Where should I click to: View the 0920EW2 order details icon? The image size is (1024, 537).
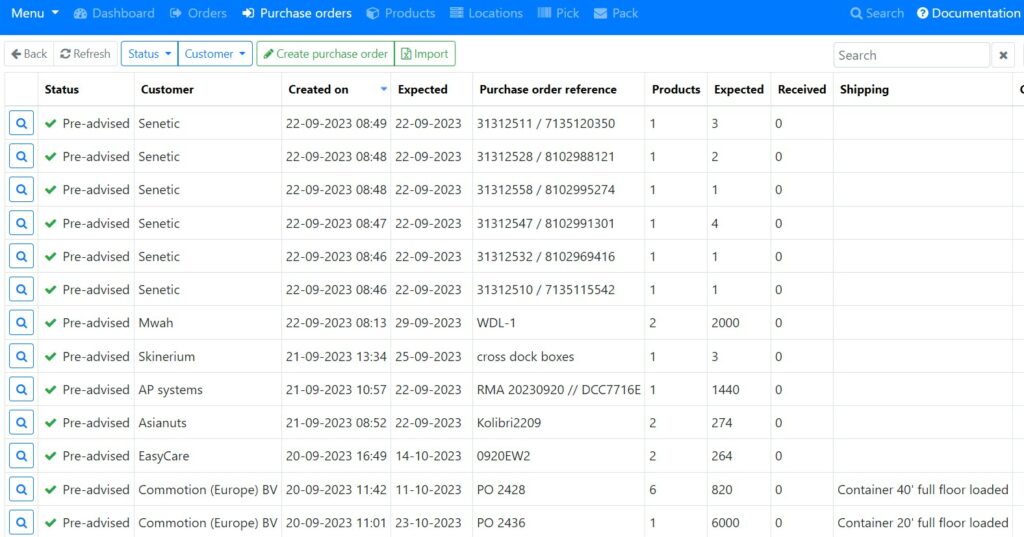(x=21, y=456)
